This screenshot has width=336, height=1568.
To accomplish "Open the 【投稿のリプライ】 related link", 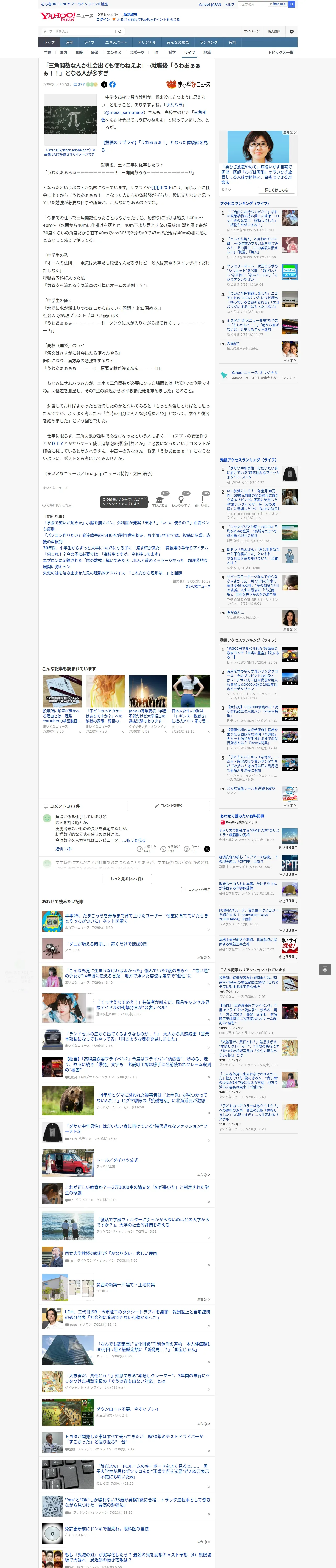I will [155, 146].
